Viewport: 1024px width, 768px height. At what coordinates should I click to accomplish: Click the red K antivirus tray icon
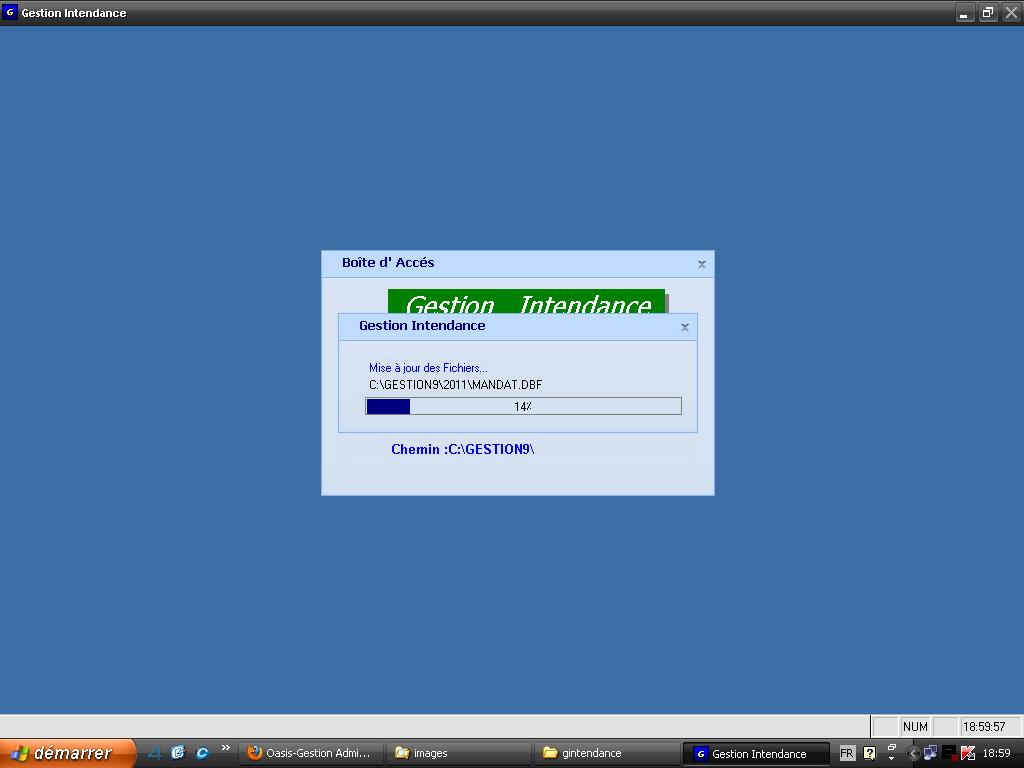(x=968, y=753)
